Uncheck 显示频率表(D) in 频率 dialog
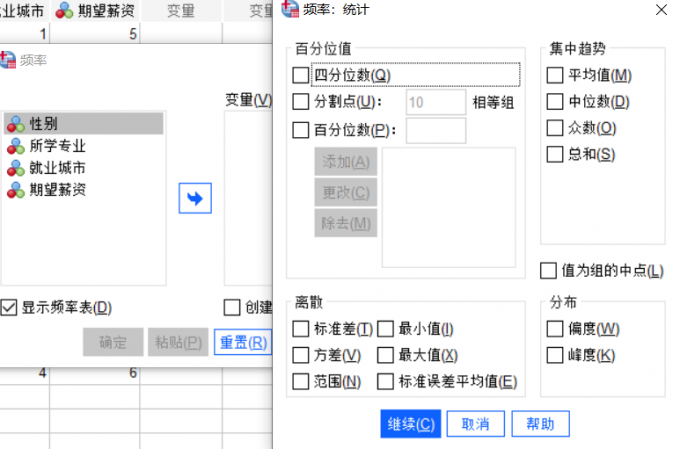Image resolution: width=680 pixels, height=449 pixels. [x=9, y=308]
